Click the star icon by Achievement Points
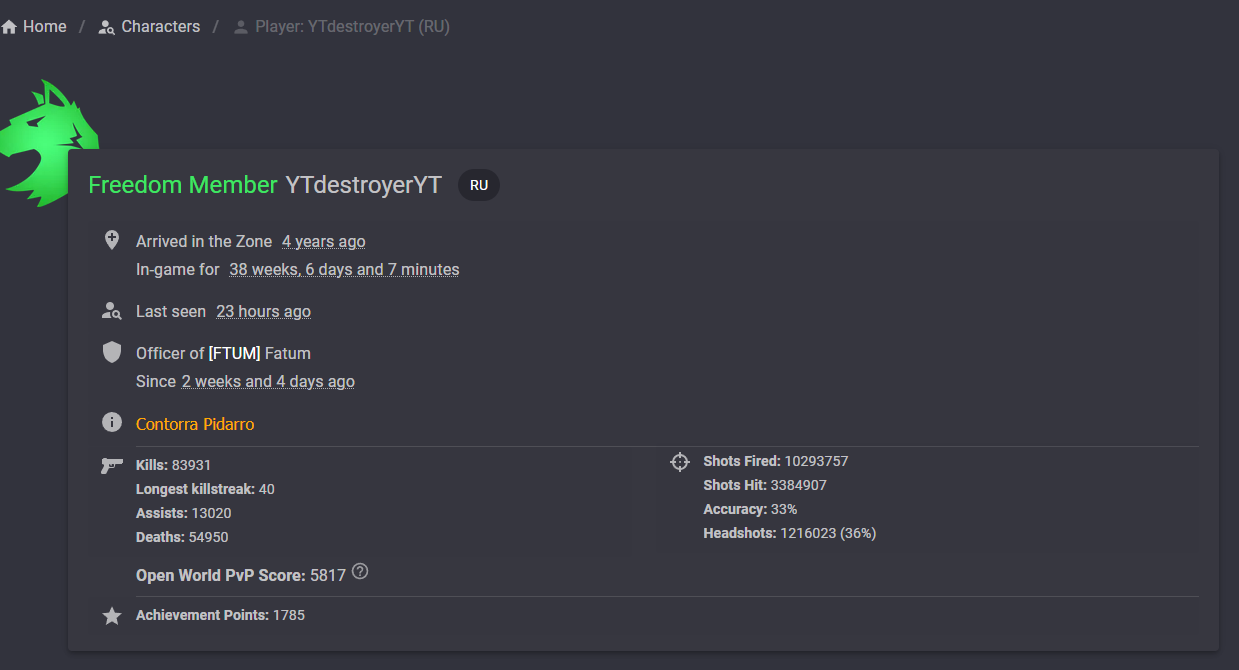 tap(112, 616)
